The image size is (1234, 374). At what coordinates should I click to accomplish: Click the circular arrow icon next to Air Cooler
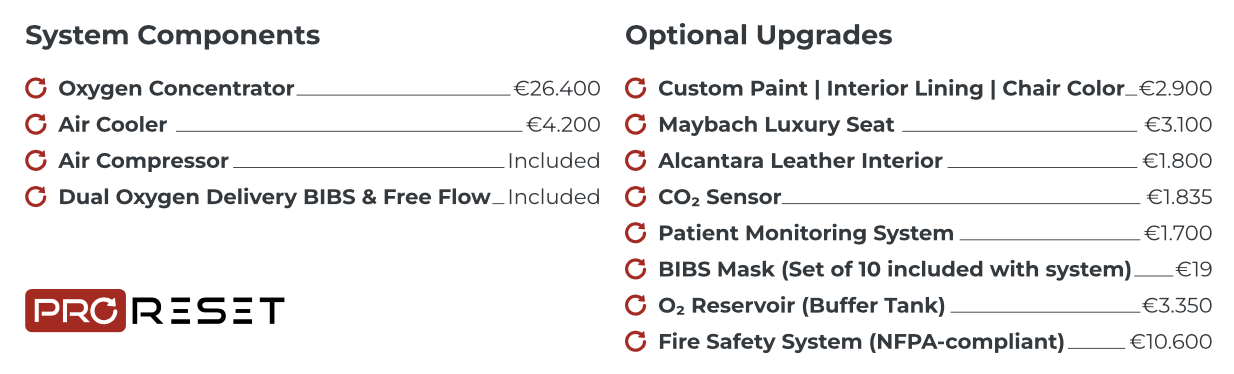click(x=36, y=125)
